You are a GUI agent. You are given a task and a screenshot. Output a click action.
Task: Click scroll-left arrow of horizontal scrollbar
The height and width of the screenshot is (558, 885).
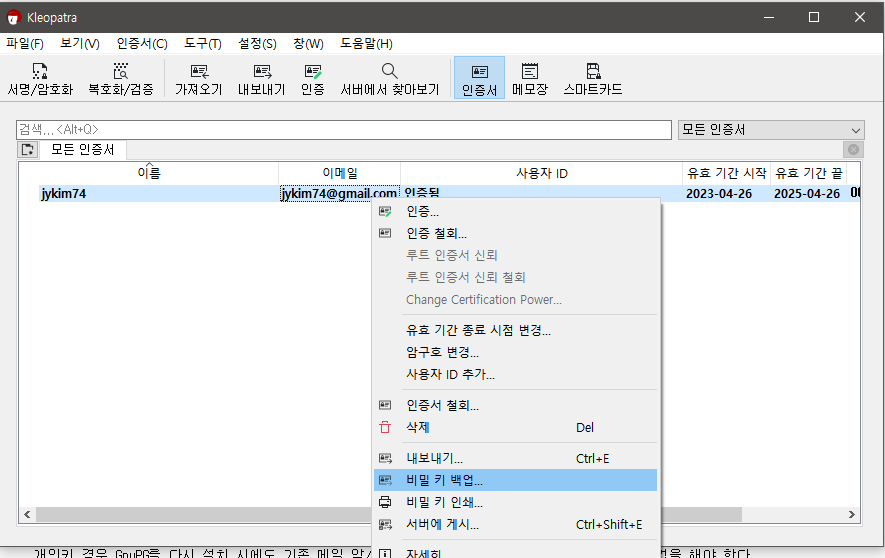point(27,515)
